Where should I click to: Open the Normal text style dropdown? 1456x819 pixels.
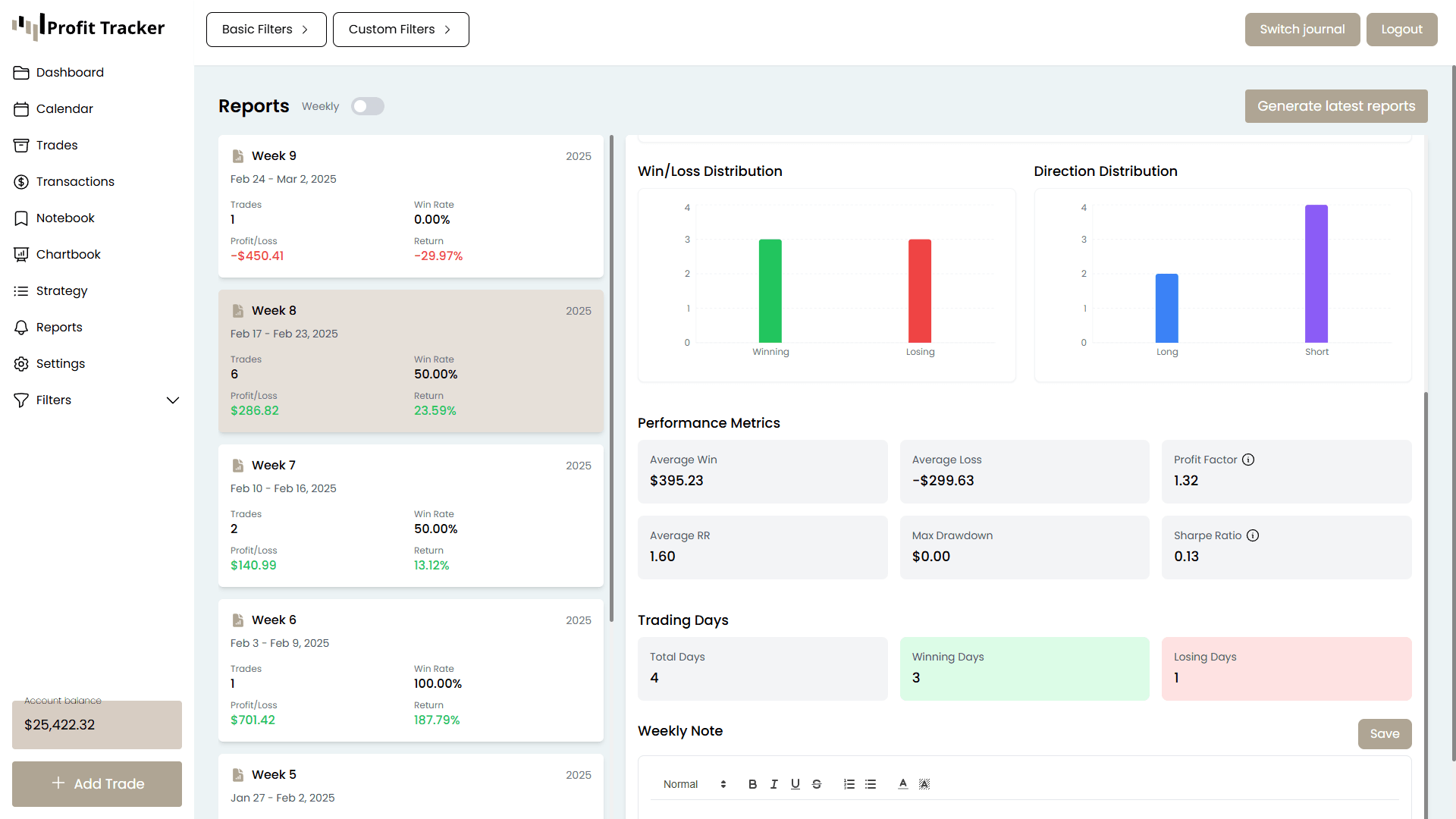692,784
